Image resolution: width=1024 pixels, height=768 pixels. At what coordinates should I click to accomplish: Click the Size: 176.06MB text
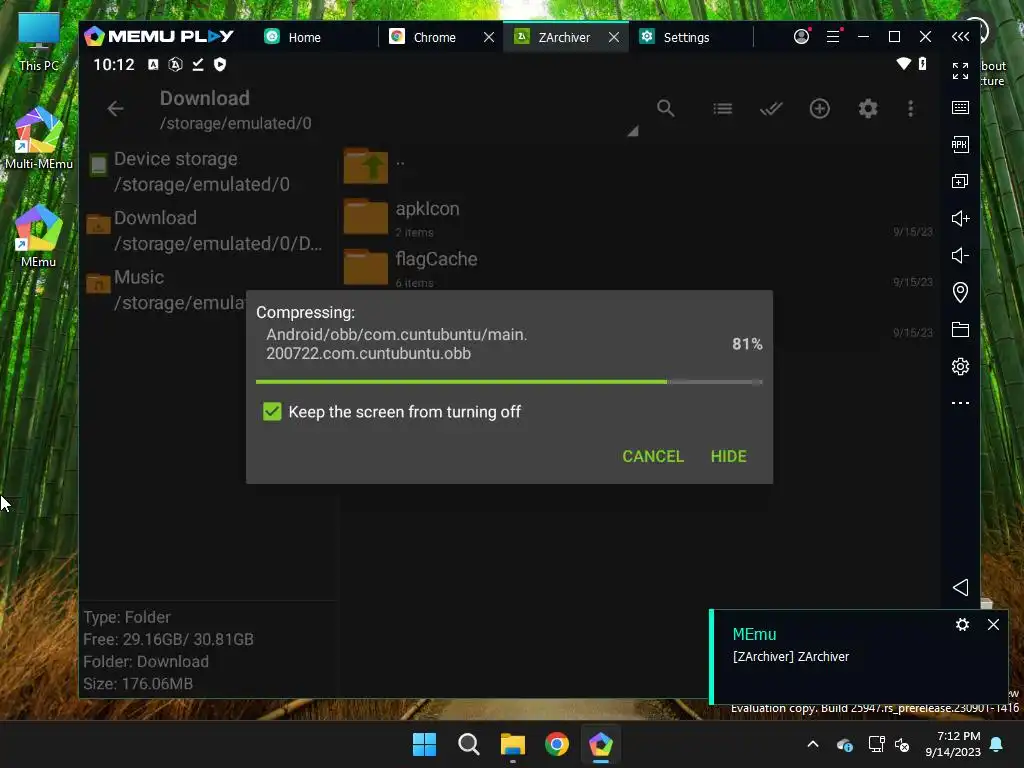[x=138, y=684]
